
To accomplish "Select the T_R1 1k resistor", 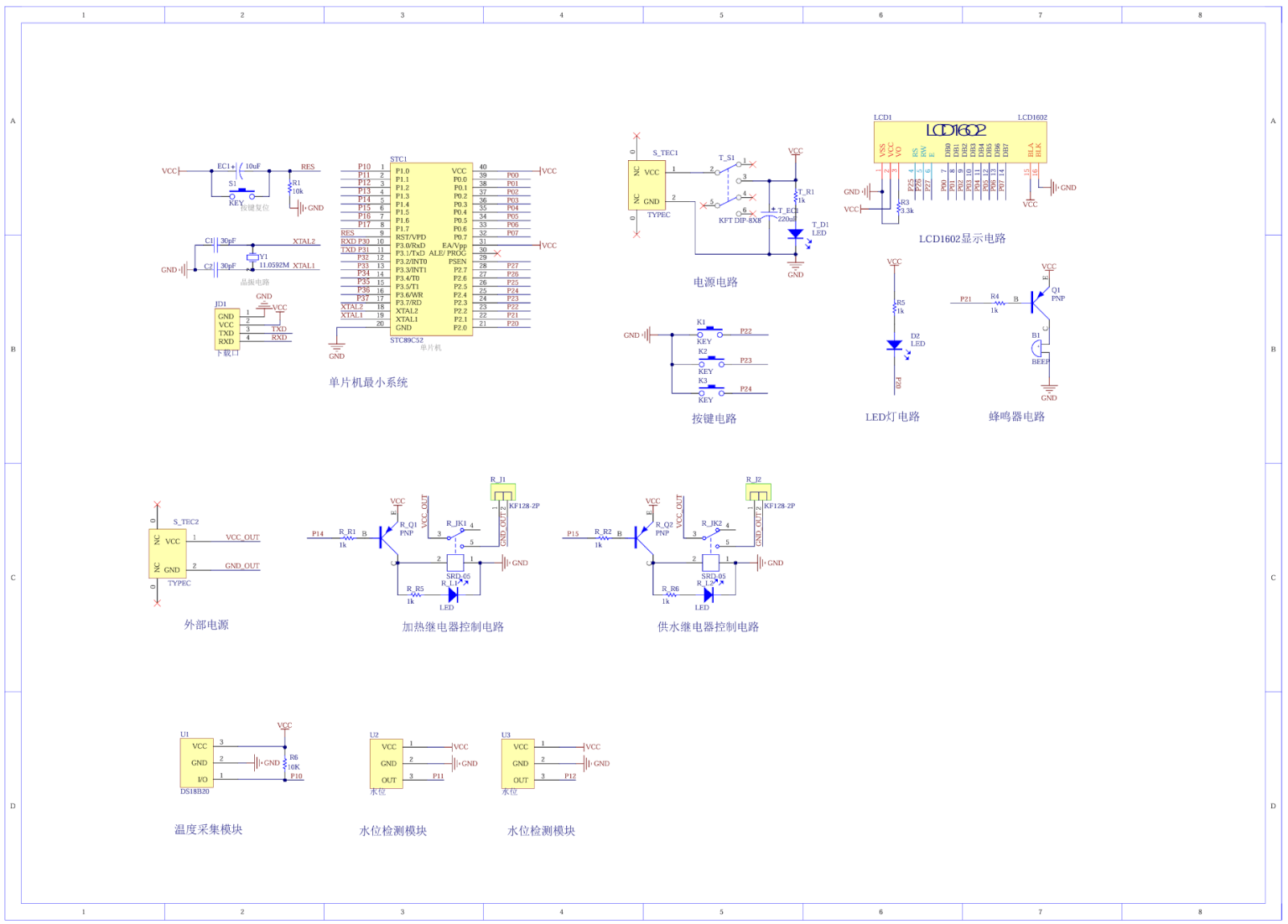I will click(x=796, y=198).
